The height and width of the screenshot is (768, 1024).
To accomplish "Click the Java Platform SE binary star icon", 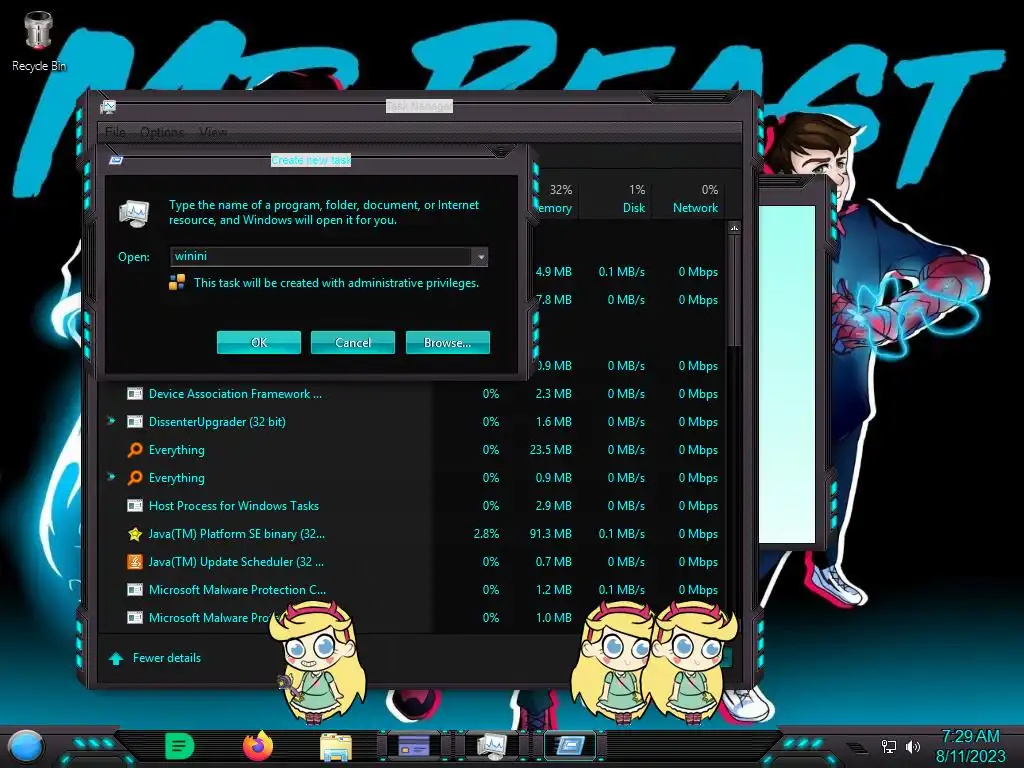I will point(135,534).
